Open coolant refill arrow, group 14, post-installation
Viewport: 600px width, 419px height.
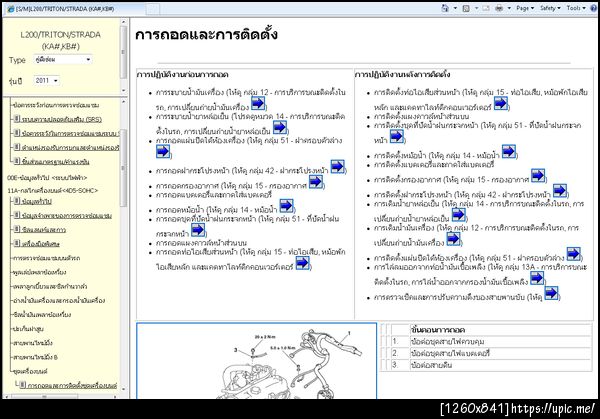click(458, 215)
